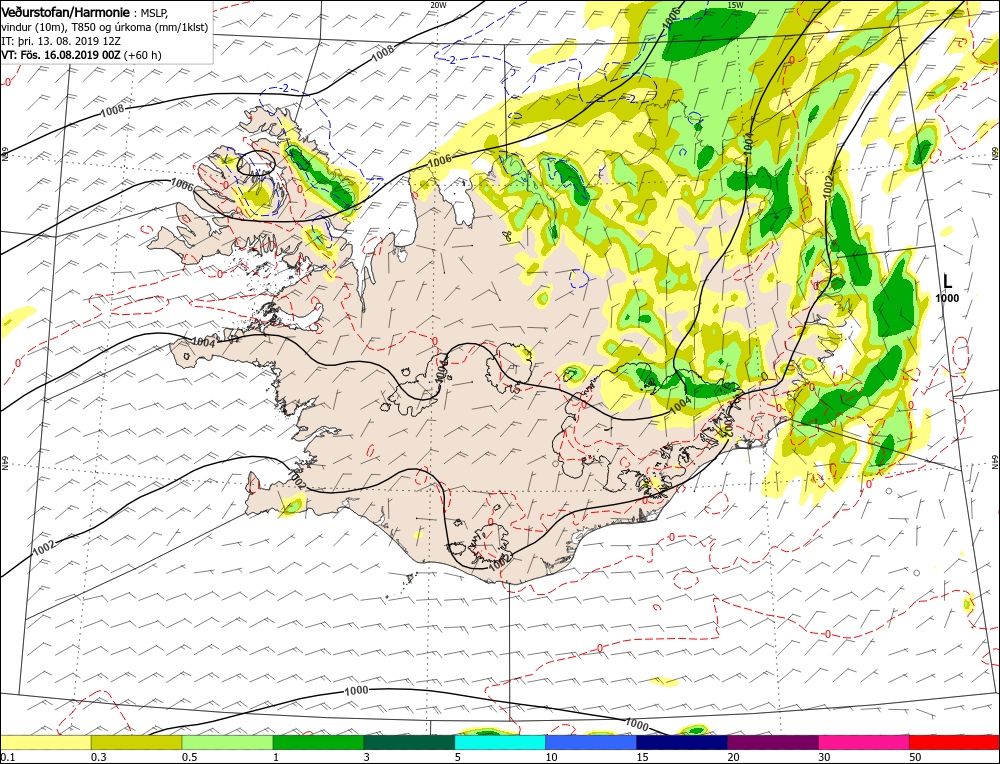The height and width of the screenshot is (764, 1000).
Task: Click the "3" legend value
Action: tap(367, 757)
